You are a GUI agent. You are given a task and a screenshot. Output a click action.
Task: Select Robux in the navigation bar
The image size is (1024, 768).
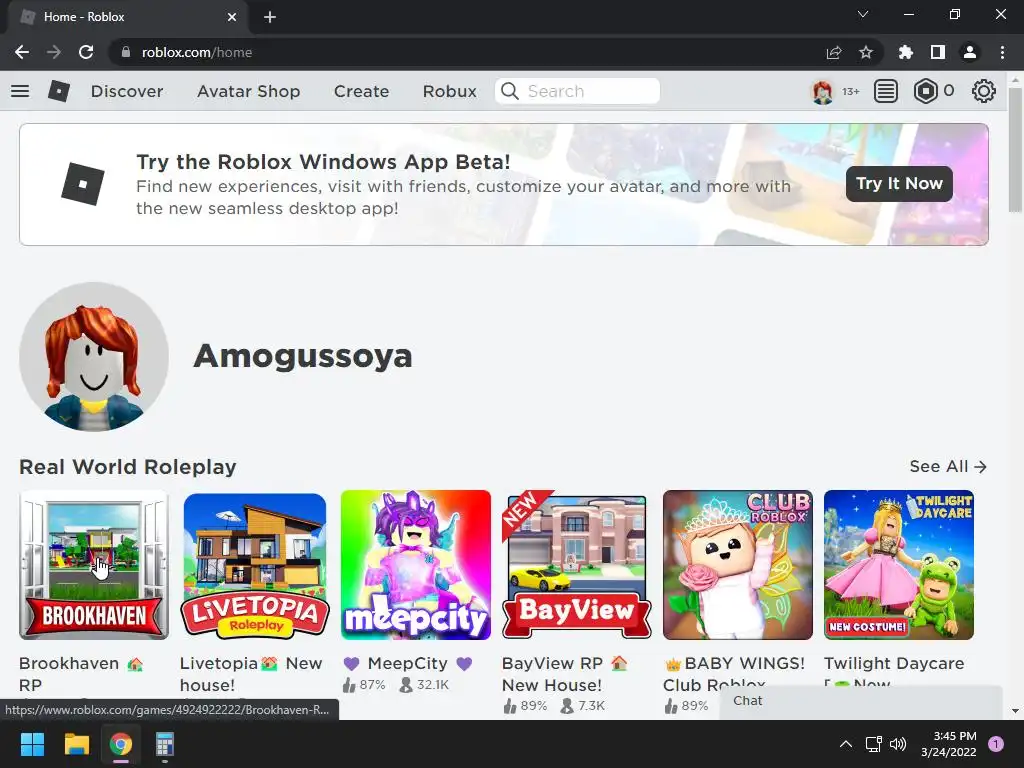click(x=449, y=91)
